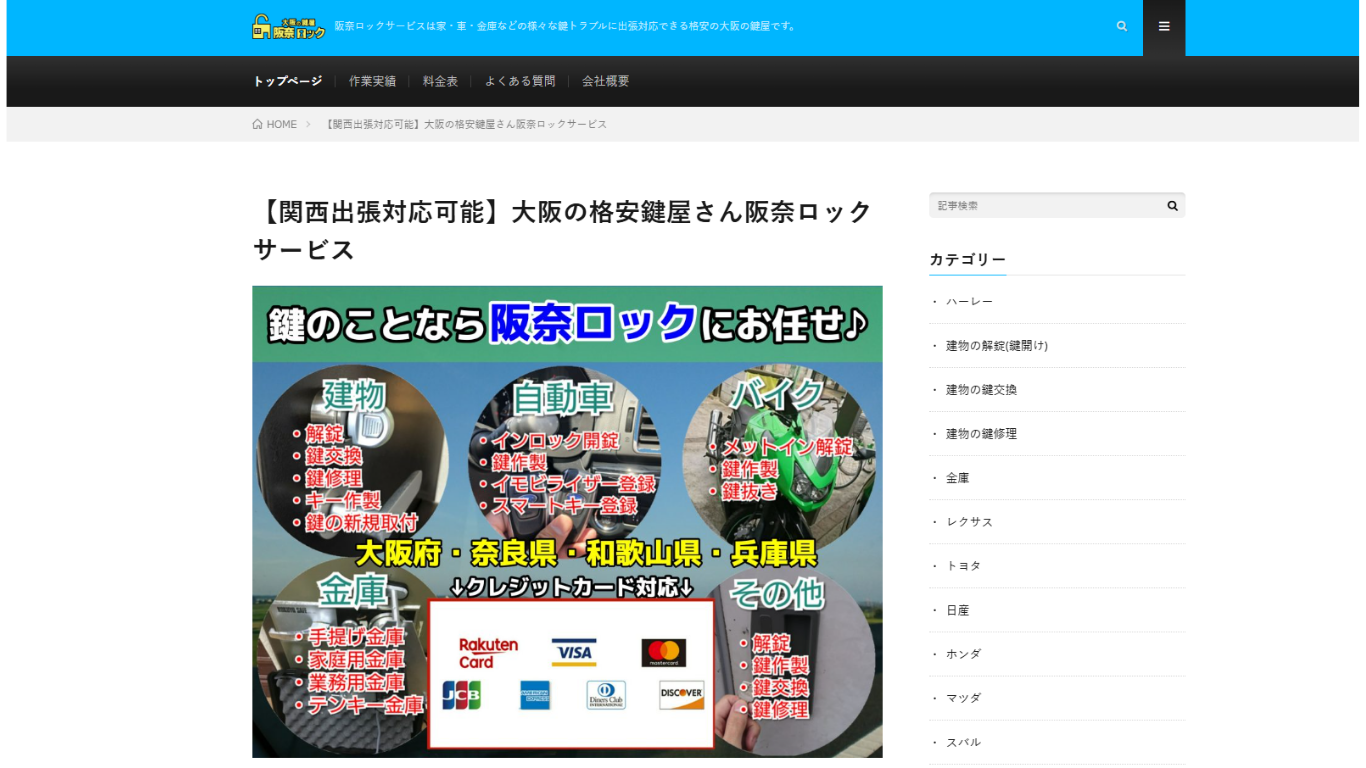Select the 建物の解錠(鍵開け) category

coord(997,345)
